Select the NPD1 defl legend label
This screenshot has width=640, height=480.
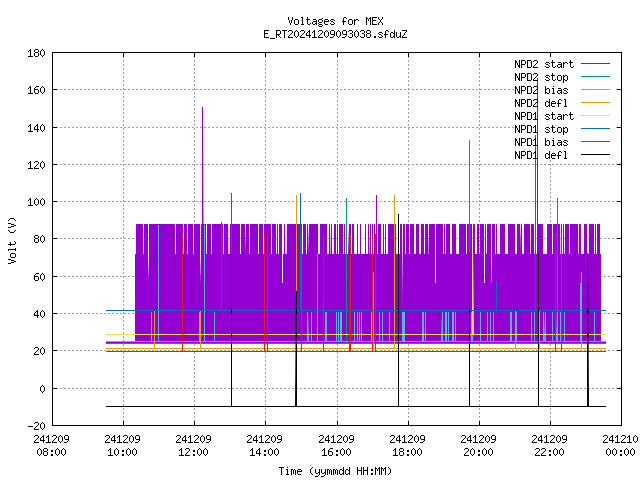541,155
